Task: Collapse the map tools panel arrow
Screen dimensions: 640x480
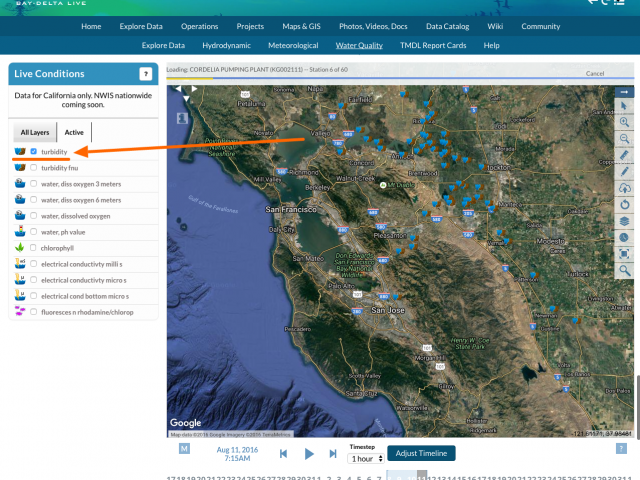Action: point(624,92)
